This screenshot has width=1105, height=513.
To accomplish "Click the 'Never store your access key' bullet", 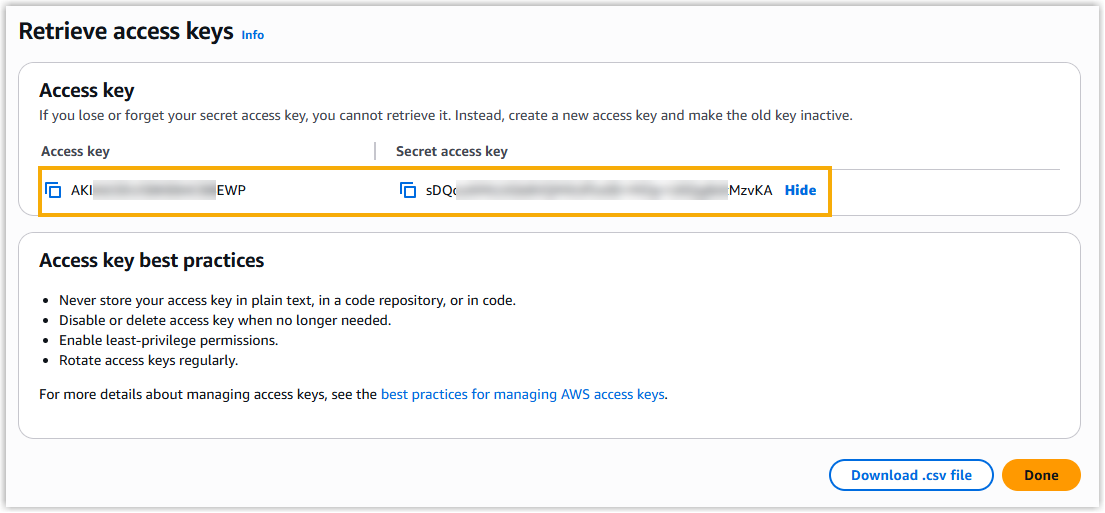I will (287, 300).
